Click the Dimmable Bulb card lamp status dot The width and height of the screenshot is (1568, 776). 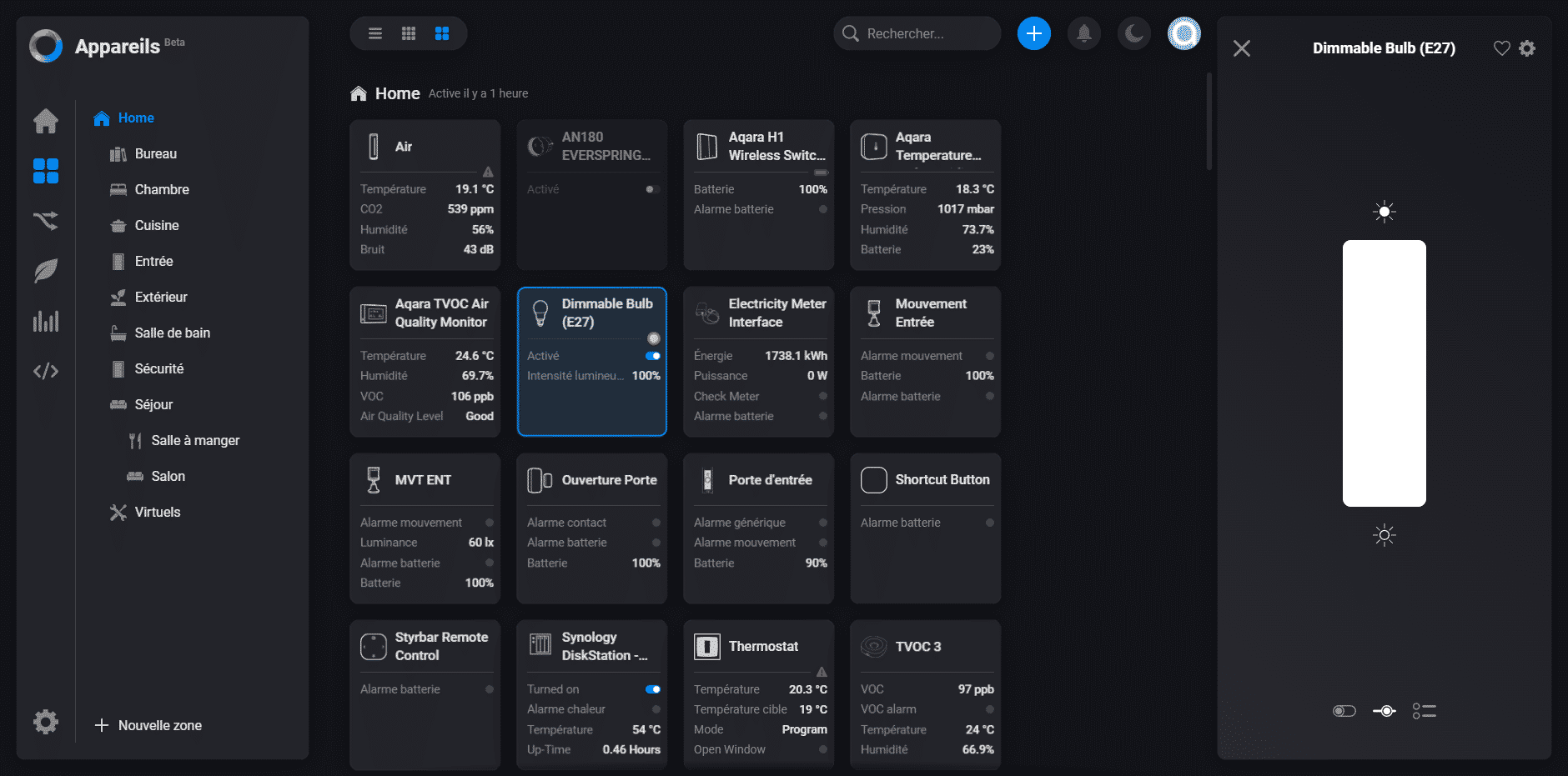(x=654, y=338)
